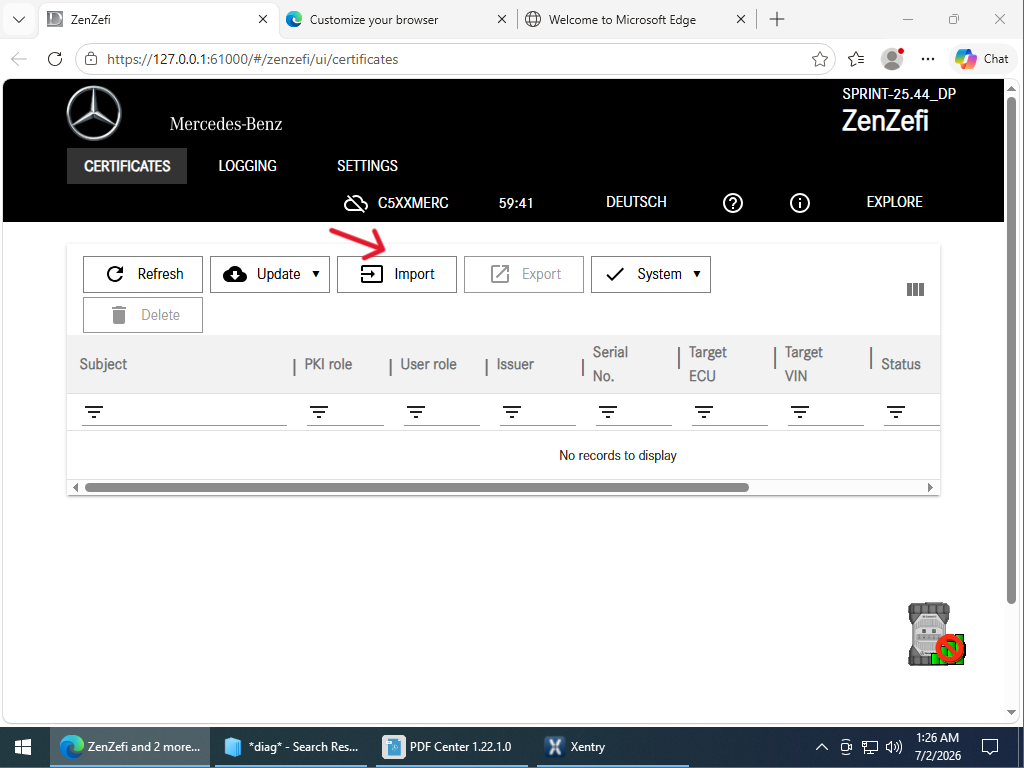Open the browser profile icon

[x=892, y=59]
